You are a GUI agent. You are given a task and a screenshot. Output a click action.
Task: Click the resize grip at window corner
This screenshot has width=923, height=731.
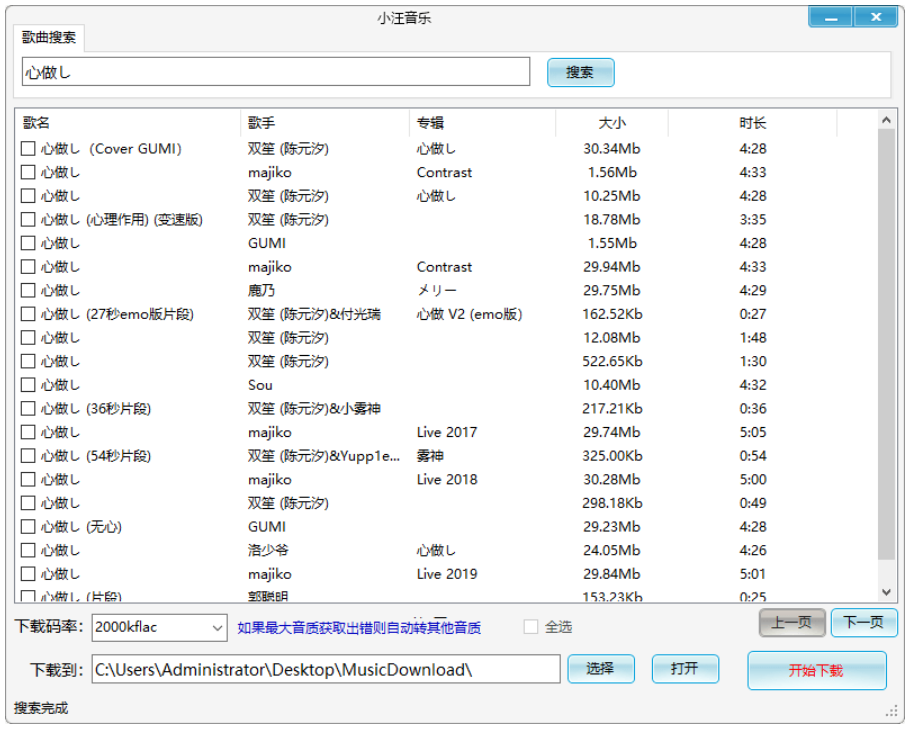click(892, 711)
